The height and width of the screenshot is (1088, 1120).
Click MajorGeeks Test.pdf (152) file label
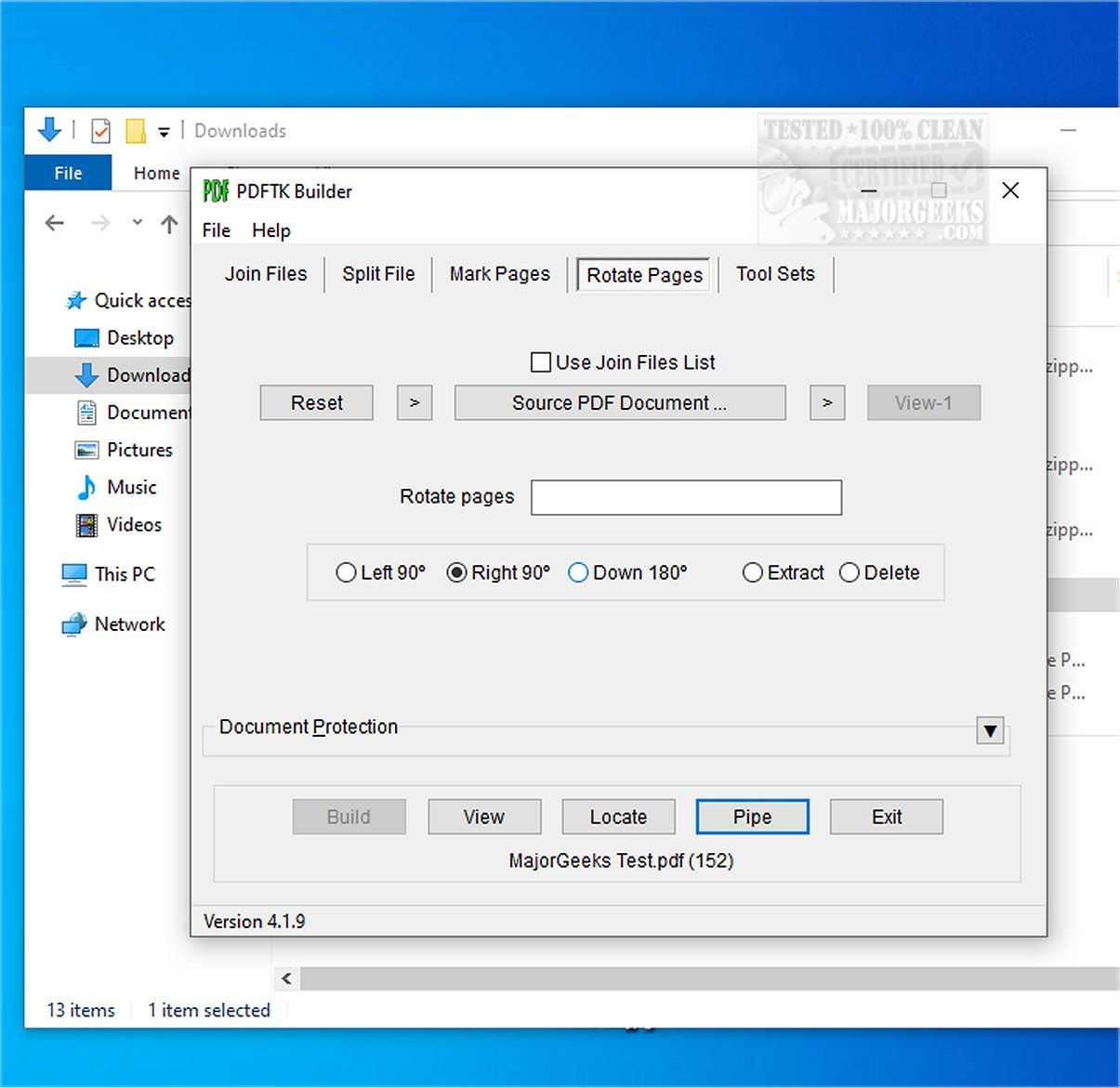pos(621,860)
